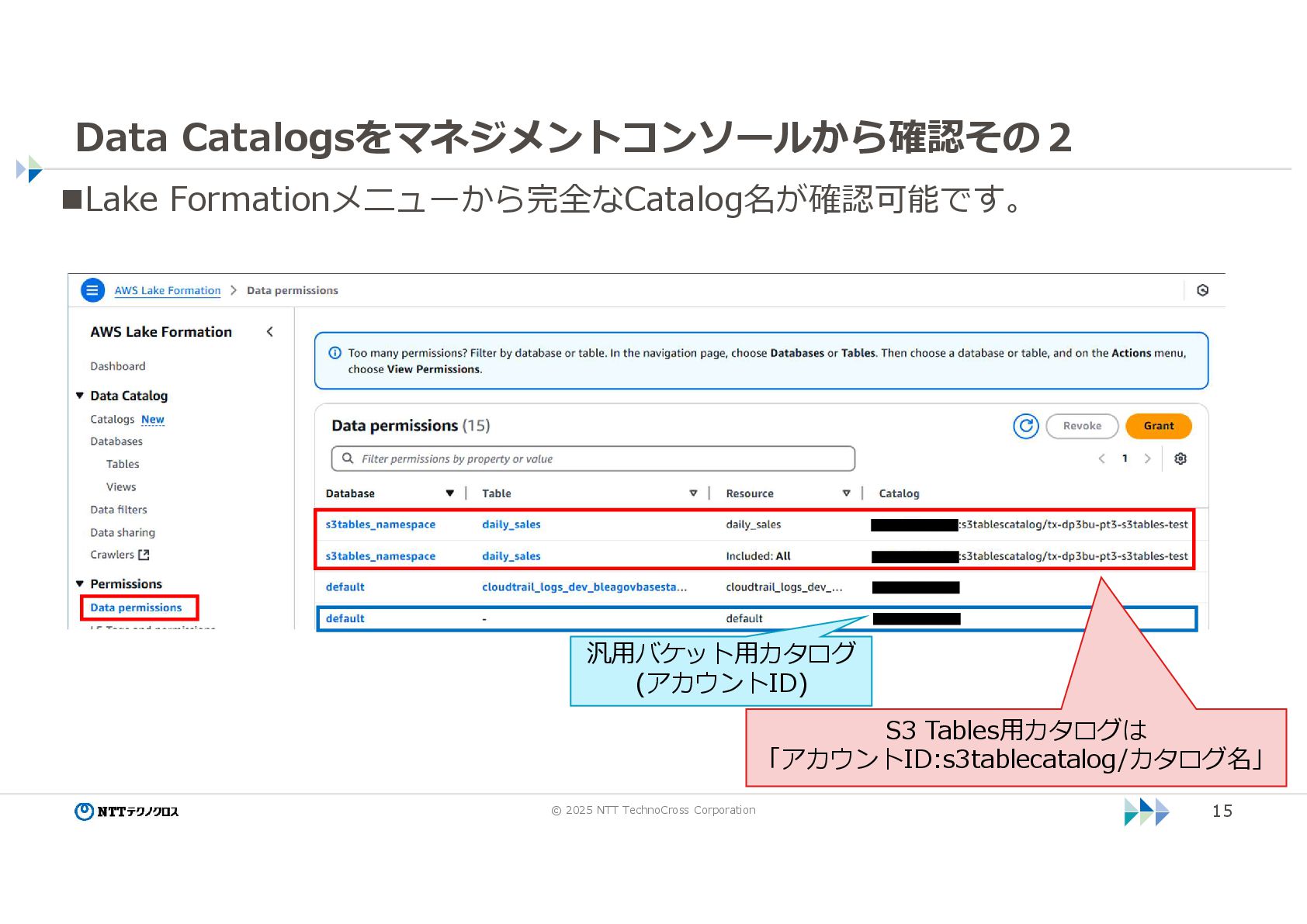
Task: Go to previous page of permissions
Action: [1101, 459]
